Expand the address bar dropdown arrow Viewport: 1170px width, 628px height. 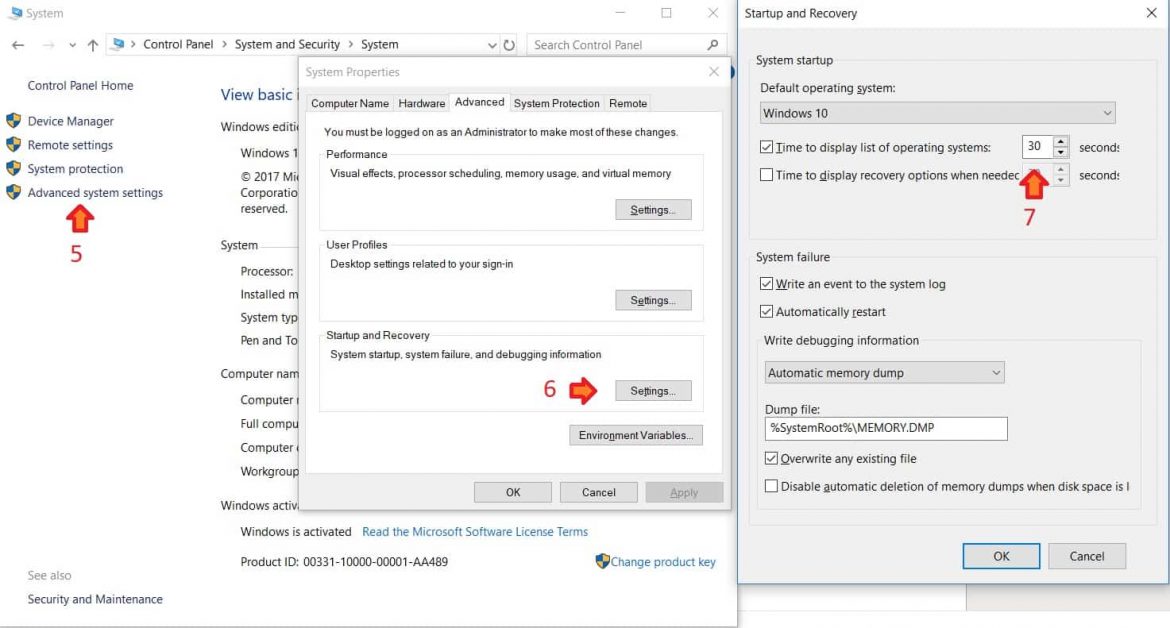[x=490, y=44]
